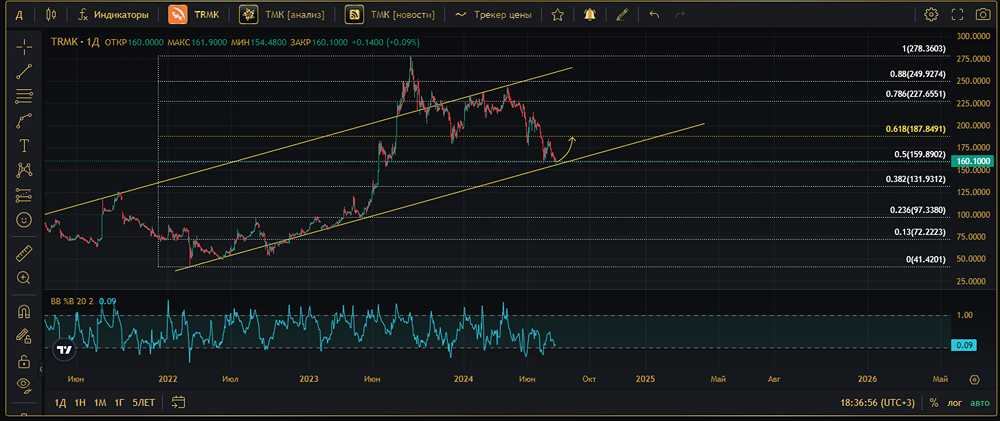This screenshot has height=421, width=1000.
Task: Select the 0.618(187.8491) Fibonacci level label
Action: pyautogui.click(x=915, y=129)
